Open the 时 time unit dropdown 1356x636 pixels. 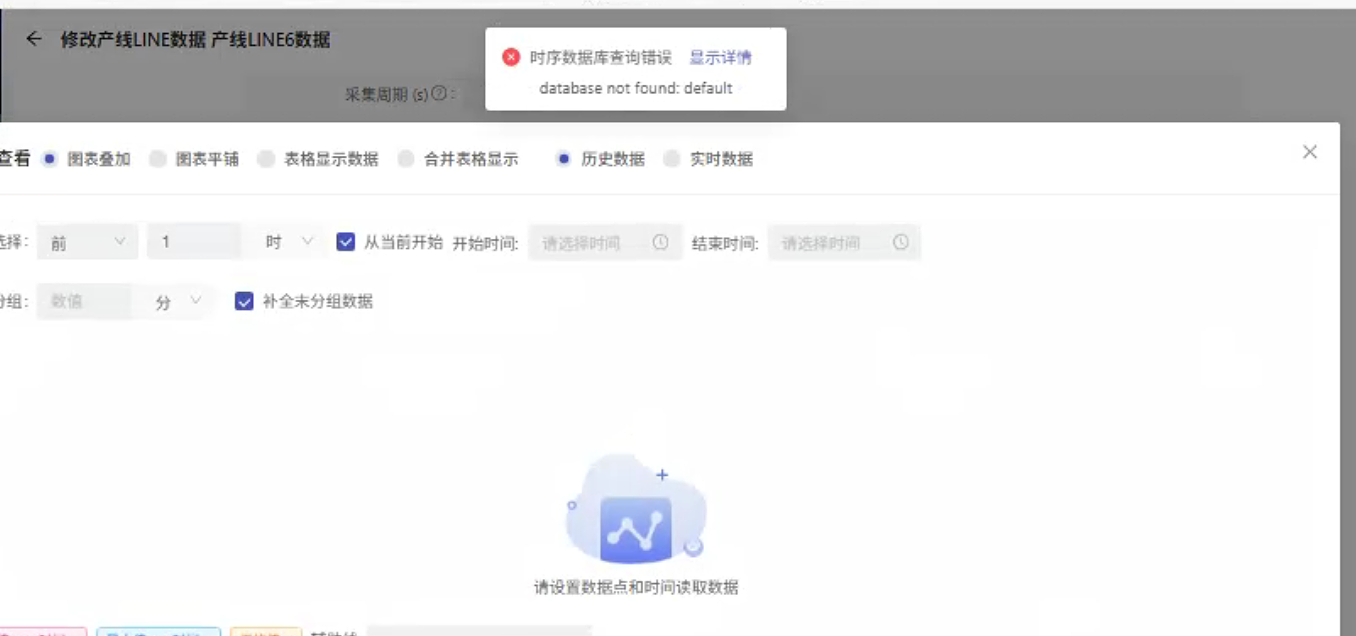289,242
